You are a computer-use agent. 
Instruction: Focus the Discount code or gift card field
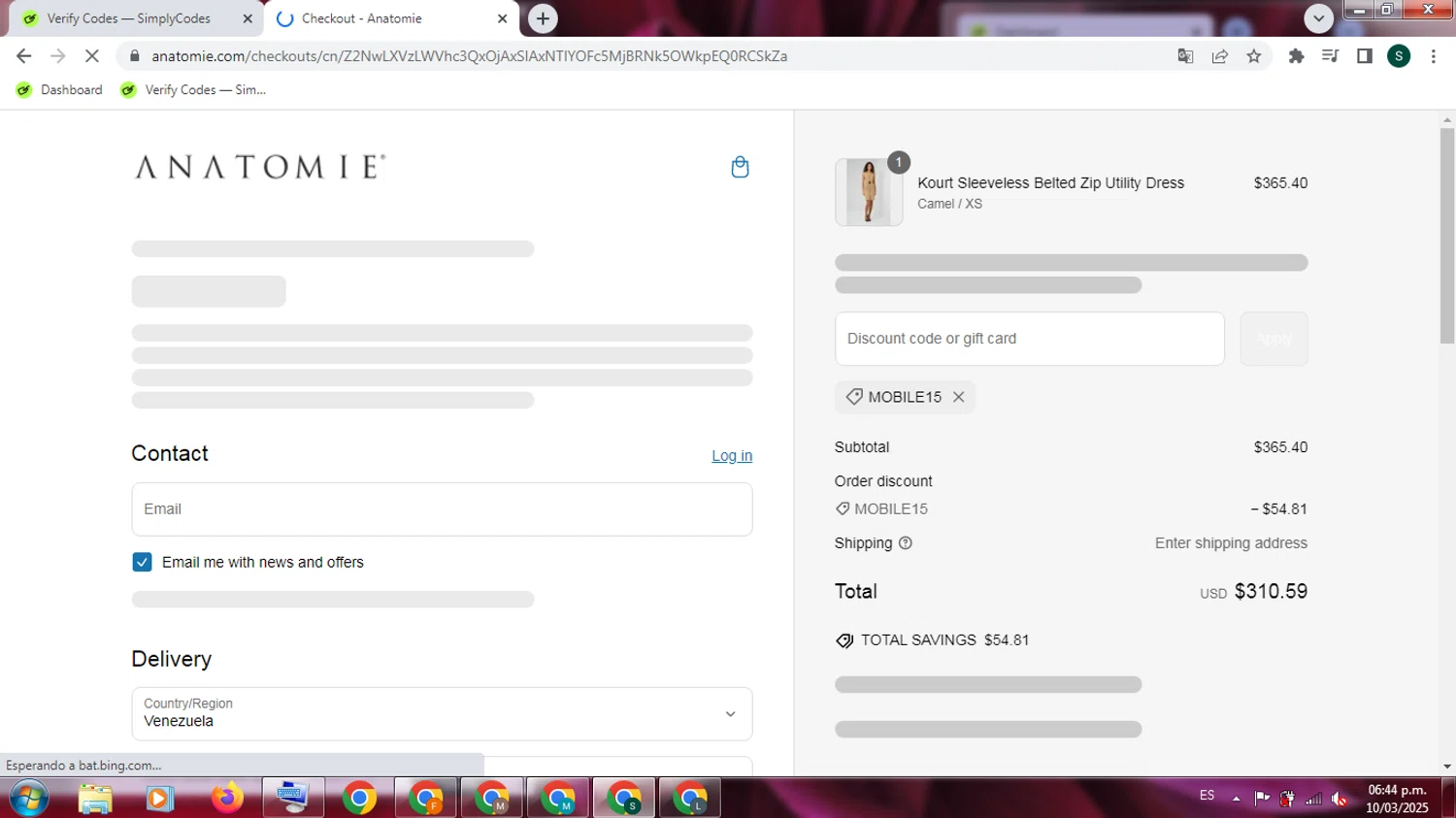(1029, 339)
